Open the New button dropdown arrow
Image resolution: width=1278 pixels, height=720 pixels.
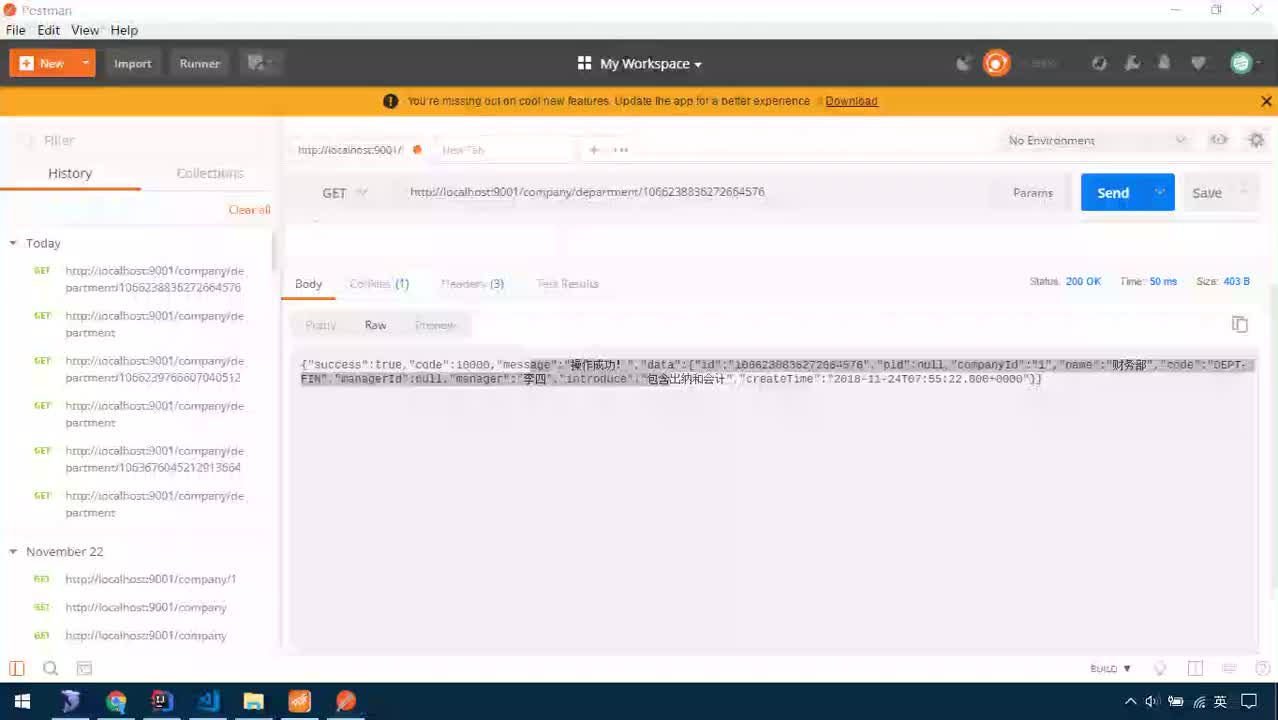[x=86, y=63]
